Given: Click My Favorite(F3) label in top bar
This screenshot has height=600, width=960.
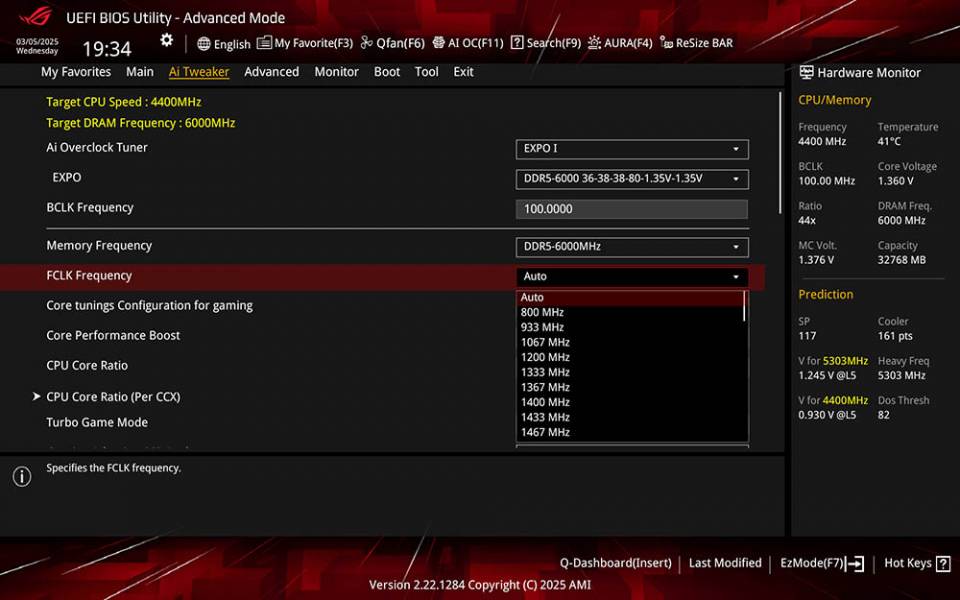Looking at the screenshot, I should [313, 43].
